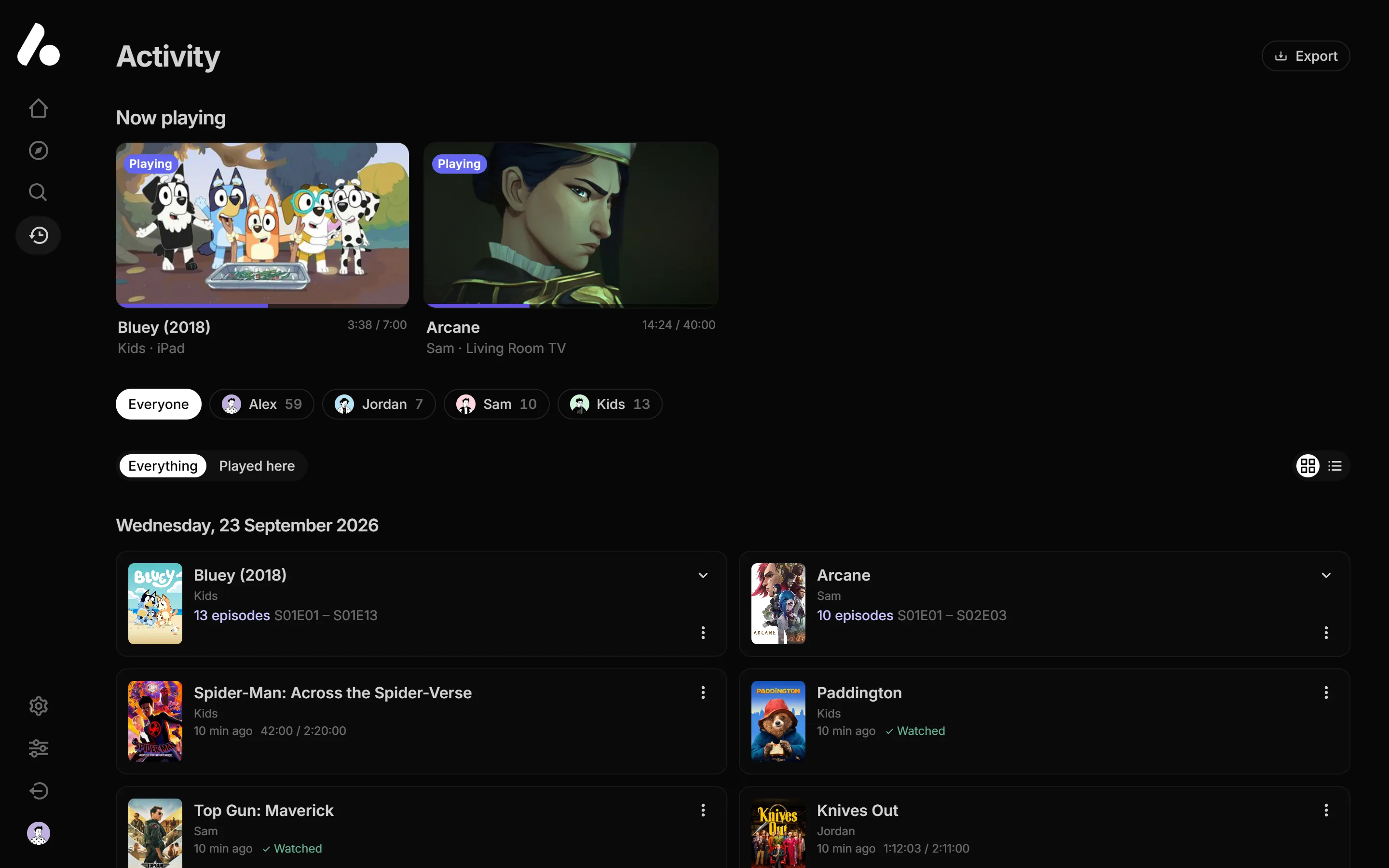Click the Wednesday, 23 September 2026 heading
This screenshot has width=1389, height=868.
[247, 525]
